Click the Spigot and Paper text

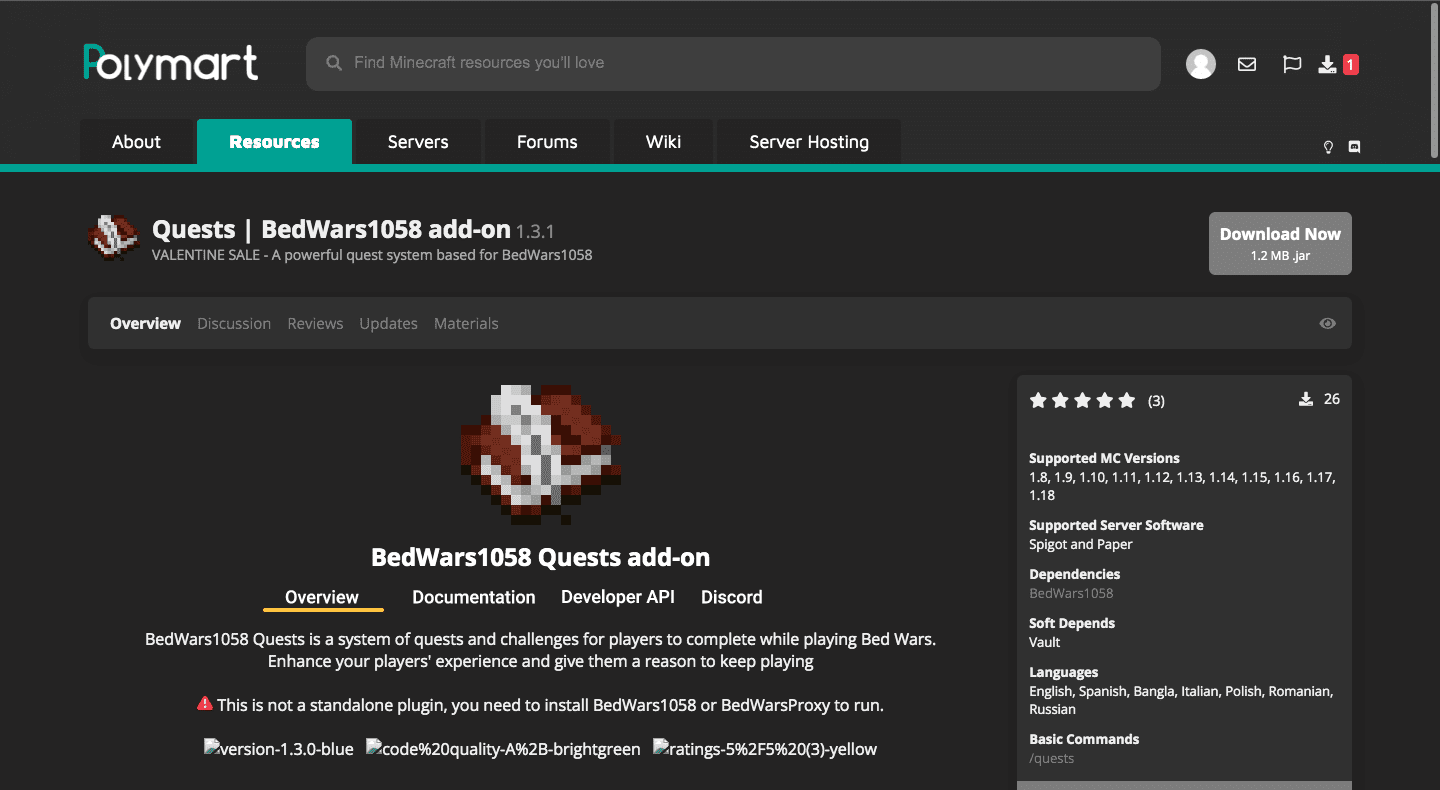tap(1081, 544)
